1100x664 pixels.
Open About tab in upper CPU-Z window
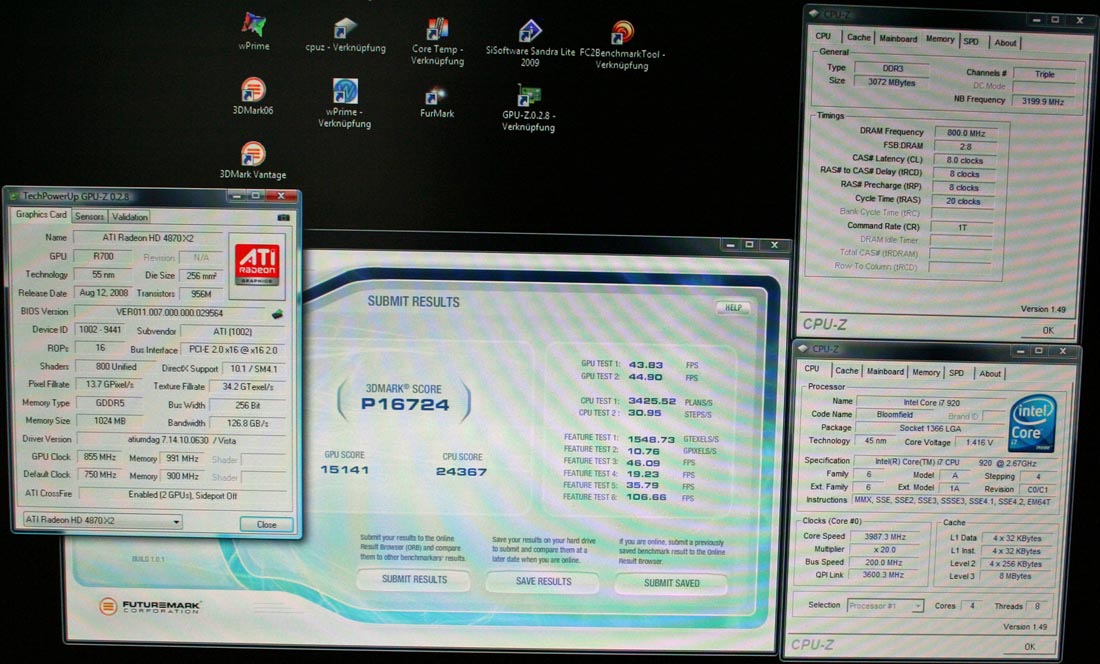(1005, 43)
